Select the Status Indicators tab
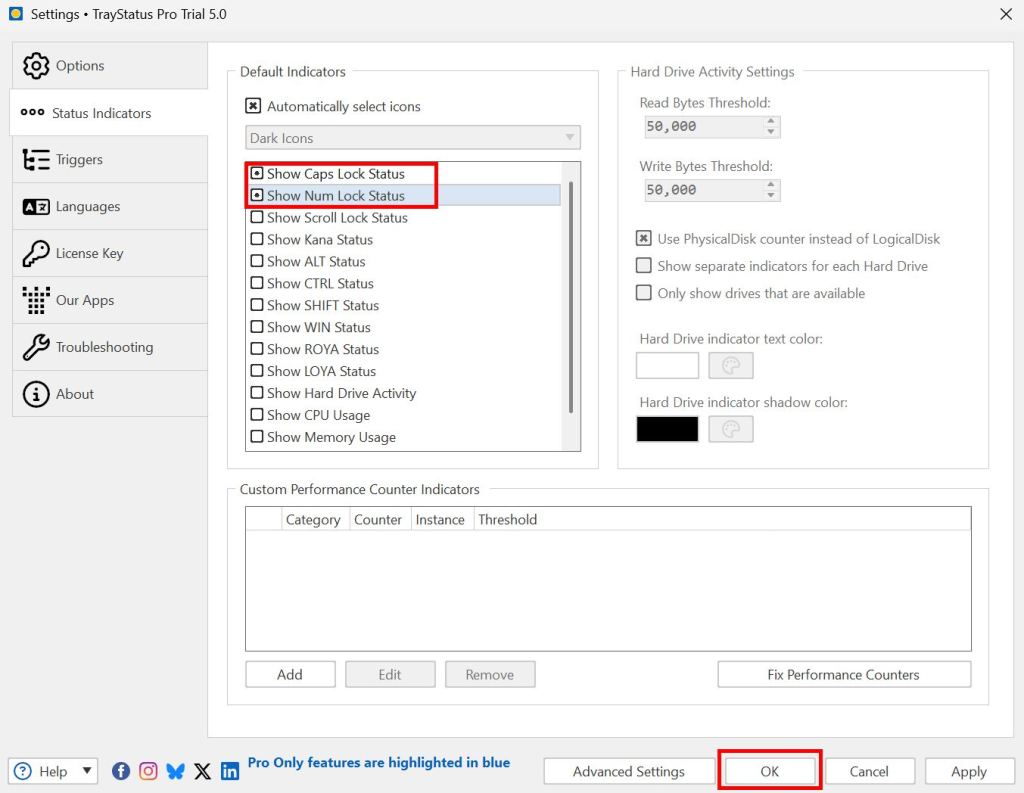 click(108, 112)
